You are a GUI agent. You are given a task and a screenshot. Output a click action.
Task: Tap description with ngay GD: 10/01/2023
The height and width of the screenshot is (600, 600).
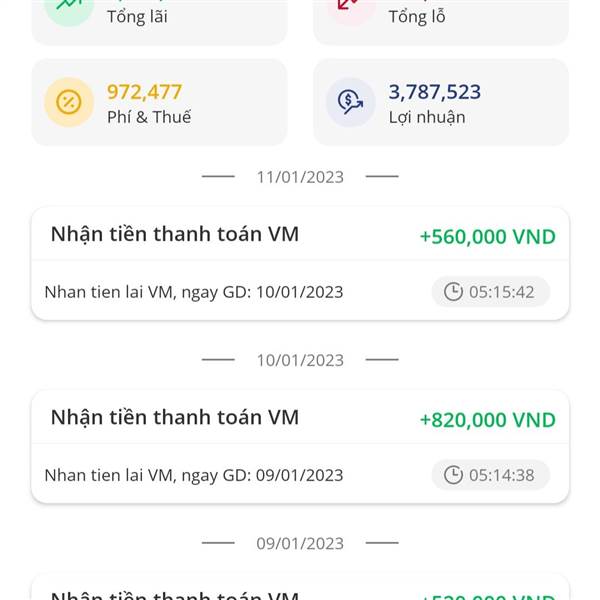click(x=194, y=292)
